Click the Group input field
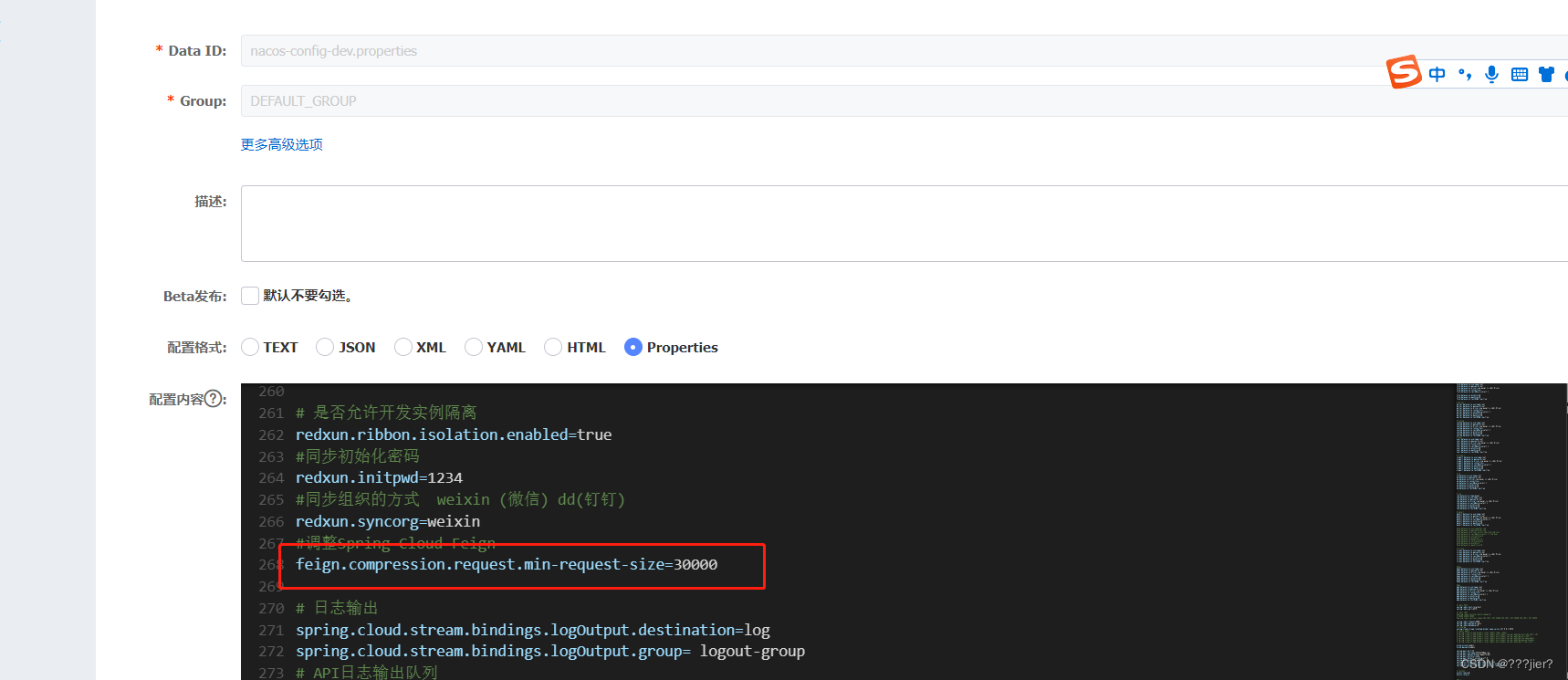This screenshot has height=680, width=1568. click(x=639, y=100)
